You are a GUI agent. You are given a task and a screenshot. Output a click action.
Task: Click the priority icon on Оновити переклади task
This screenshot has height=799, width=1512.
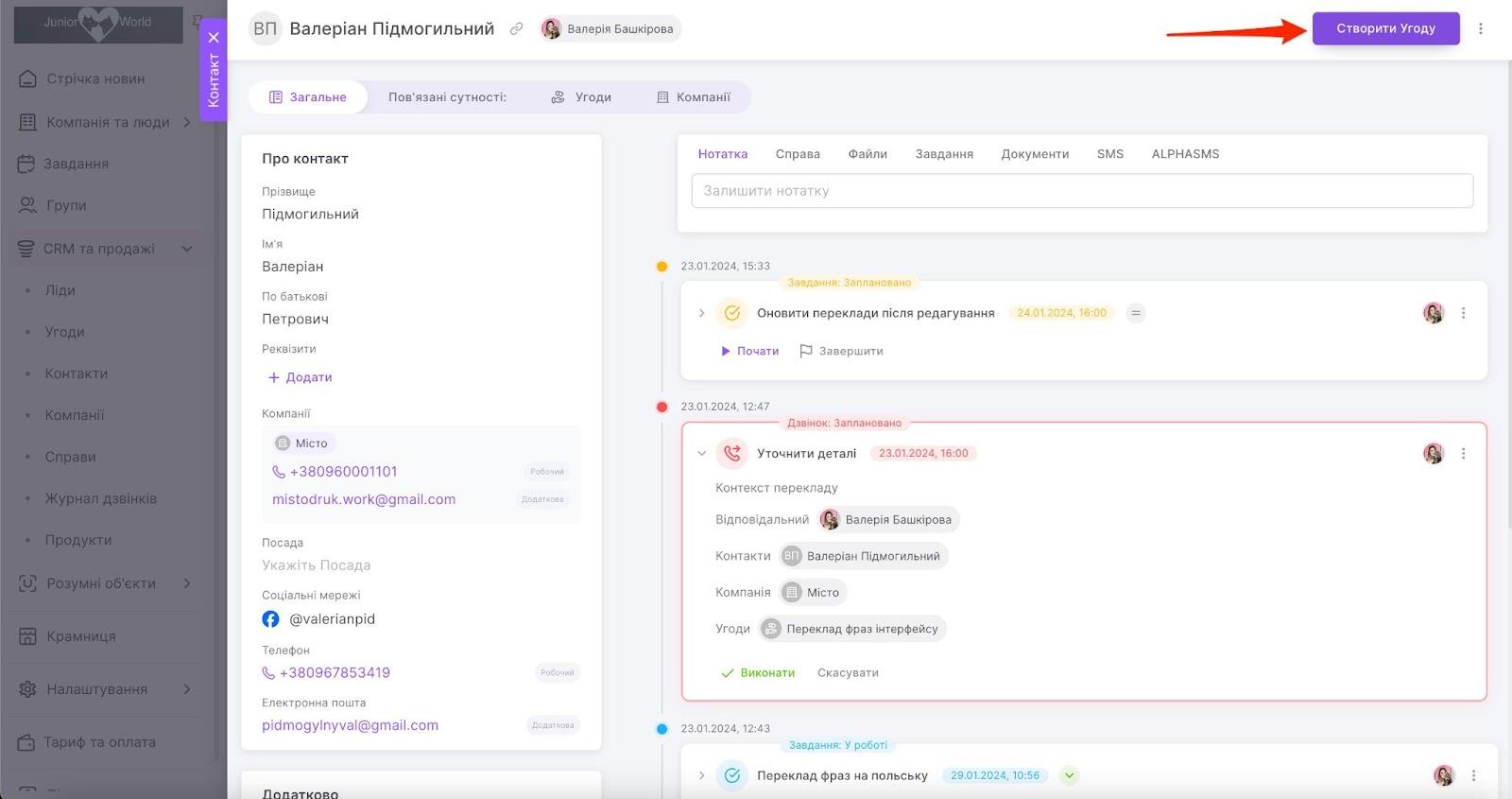point(1136,313)
